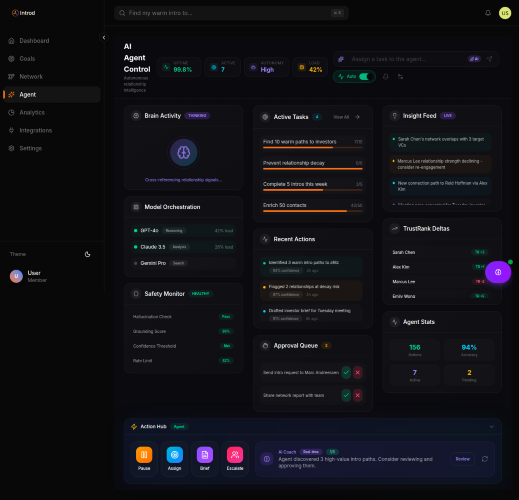Open Dashboard from the sidebar
Screen dimensions: 519x500
(52, 41)
